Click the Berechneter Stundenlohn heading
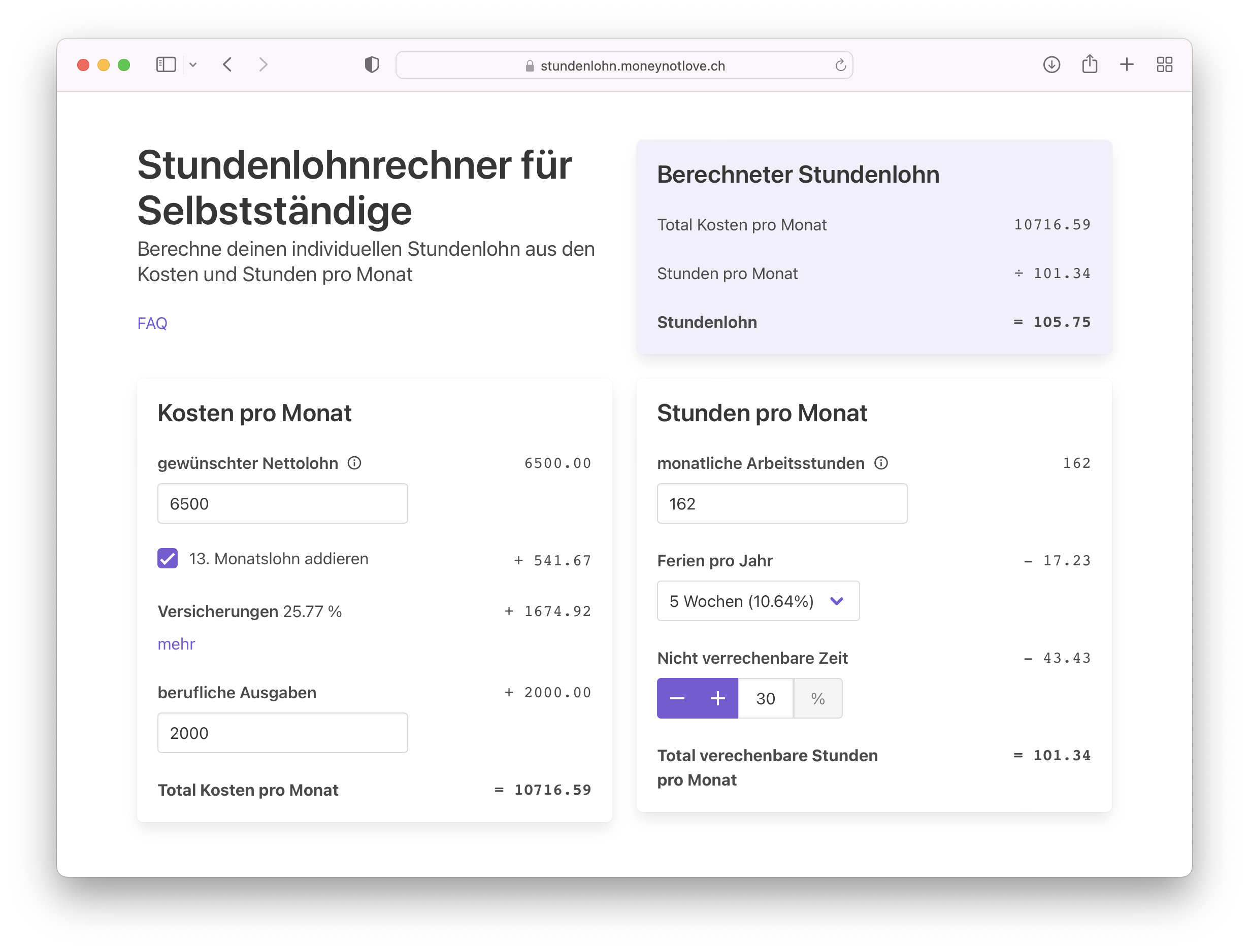This screenshot has height=952, width=1249. tap(798, 175)
